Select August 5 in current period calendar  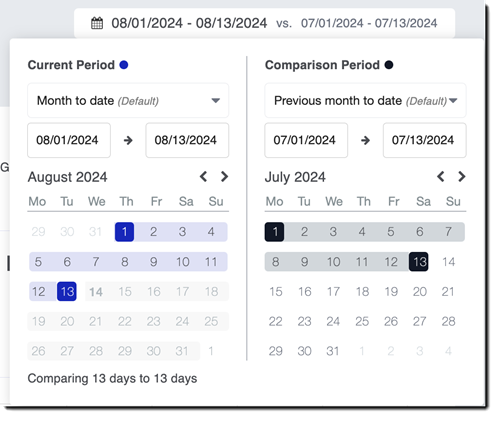pos(38,262)
